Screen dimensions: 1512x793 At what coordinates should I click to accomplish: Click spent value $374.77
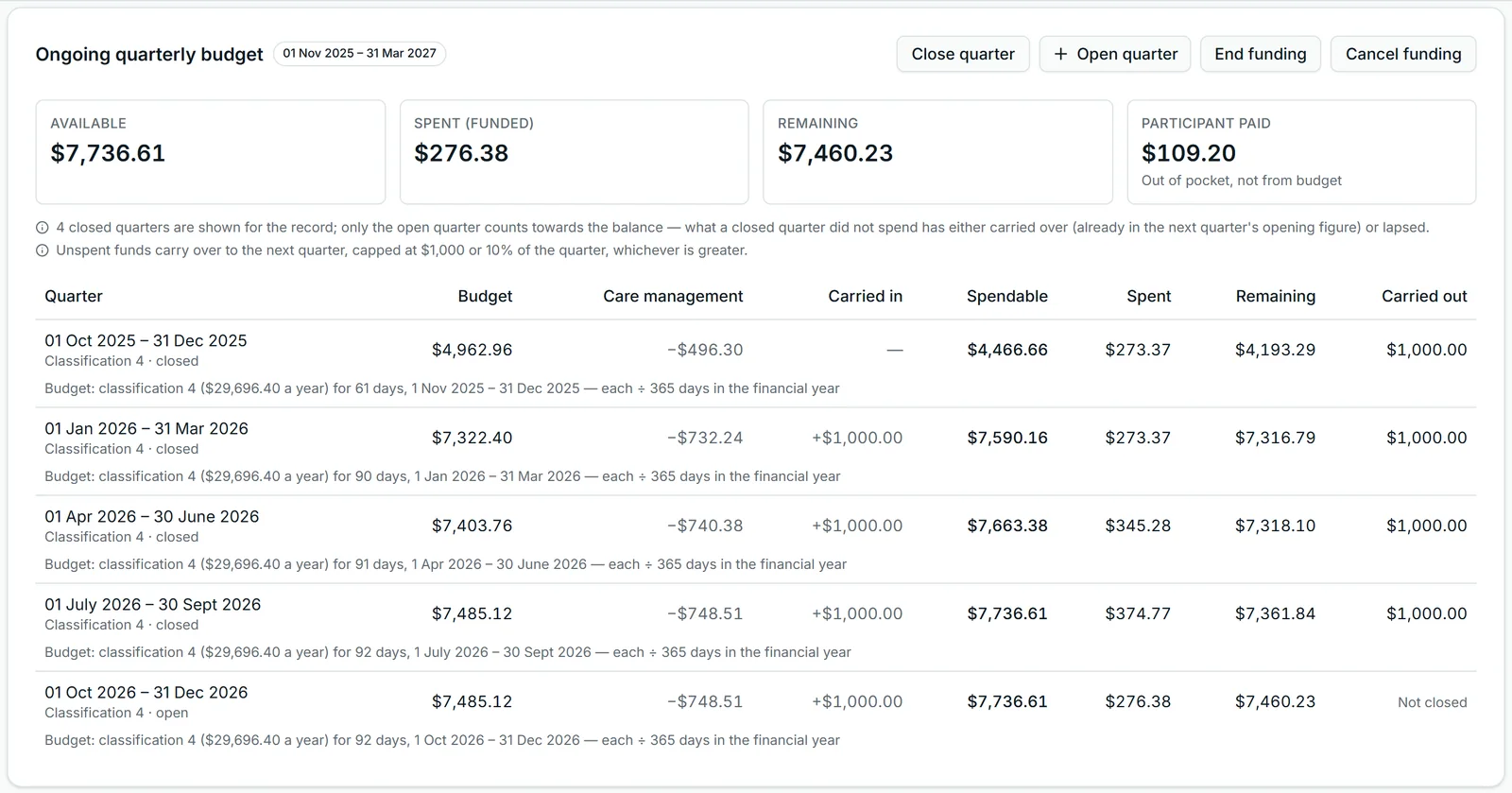tap(1138, 613)
